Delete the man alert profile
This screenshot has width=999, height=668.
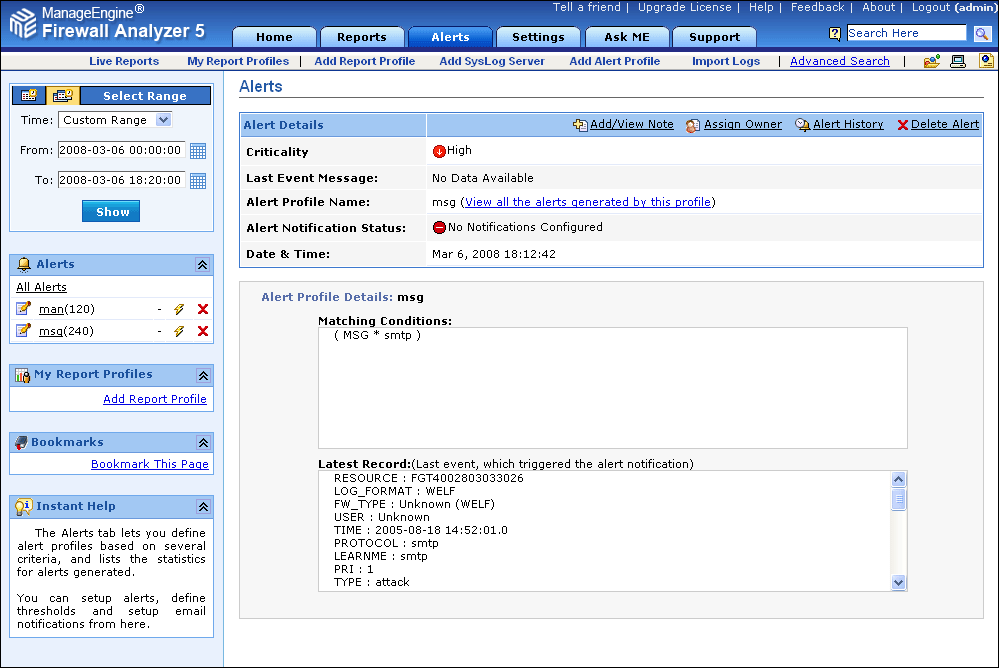click(203, 309)
